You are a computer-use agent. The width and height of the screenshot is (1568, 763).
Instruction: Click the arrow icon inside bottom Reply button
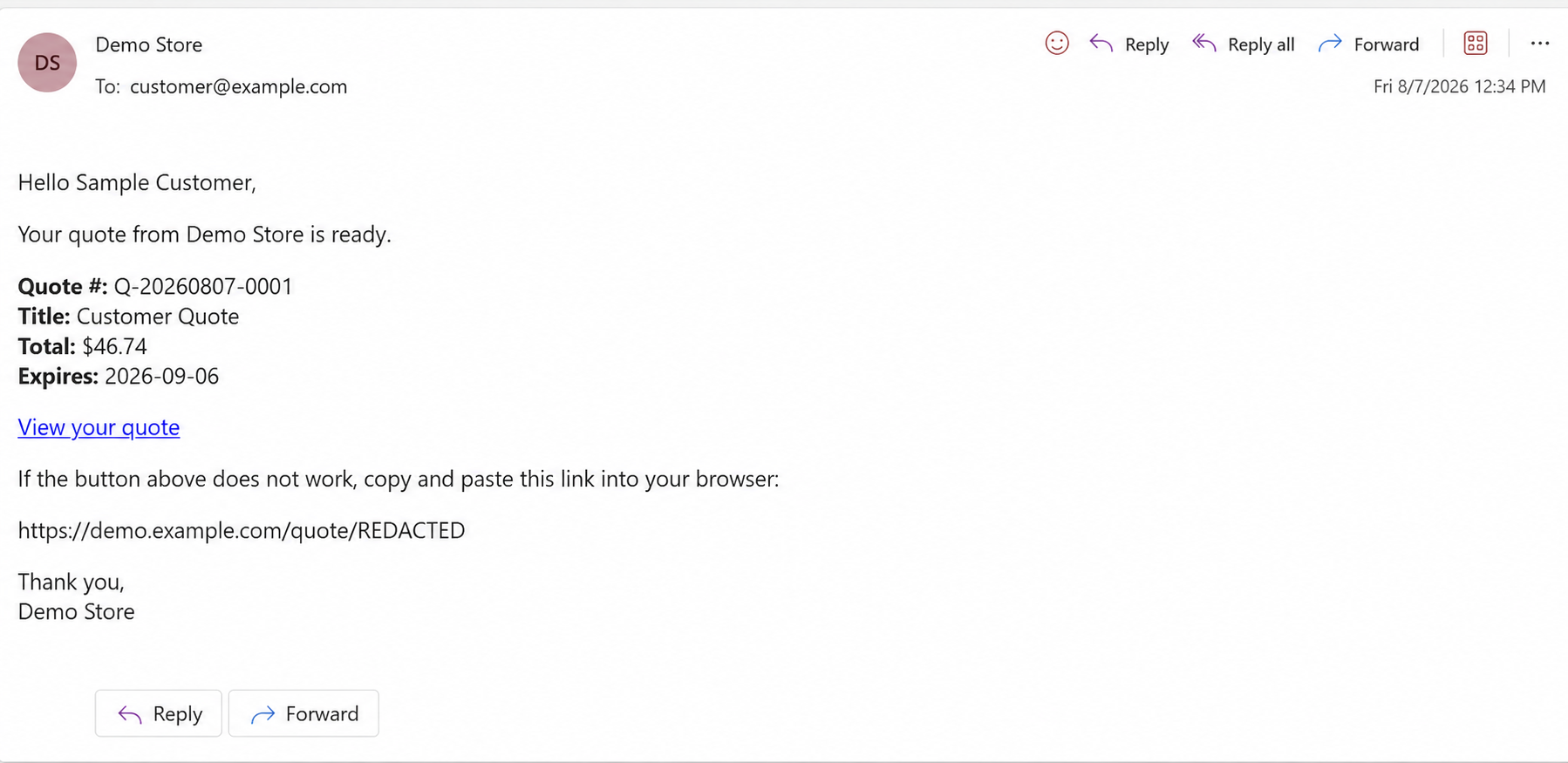(130, 715)
